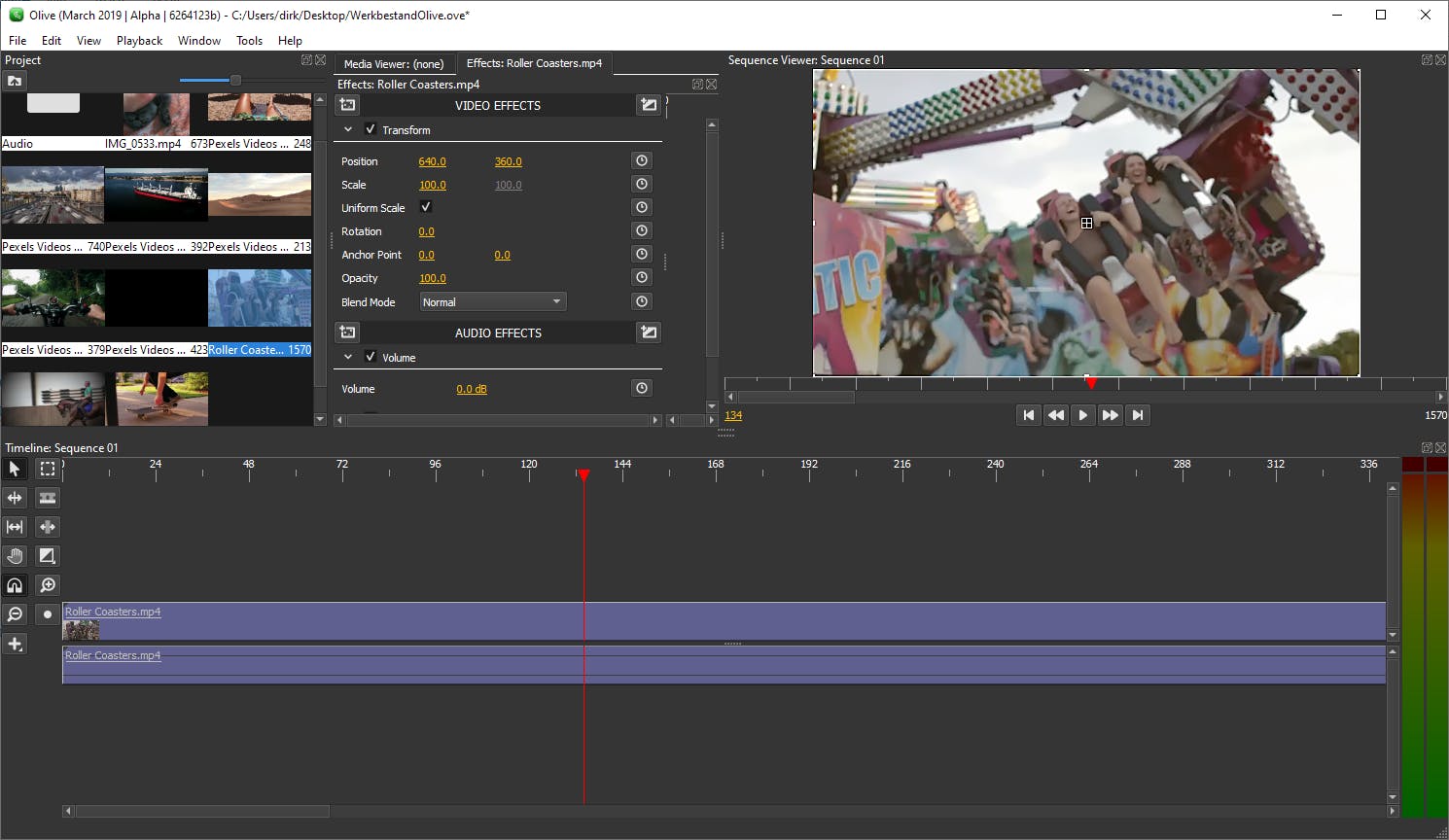Click the timeline zoom in icon
Image resolution: width=1449 pixels, height=840 pixels.
[47, 585]
